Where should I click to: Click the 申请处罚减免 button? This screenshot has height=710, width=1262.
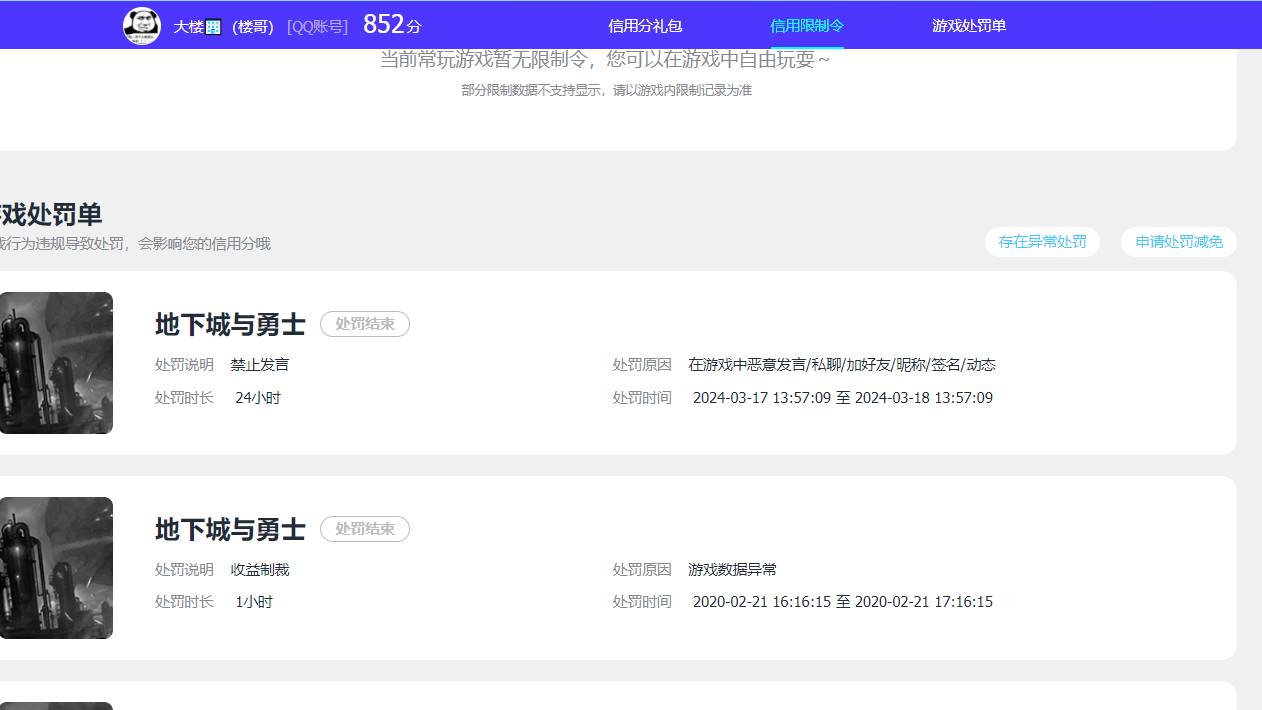(x=1179, y=242)
